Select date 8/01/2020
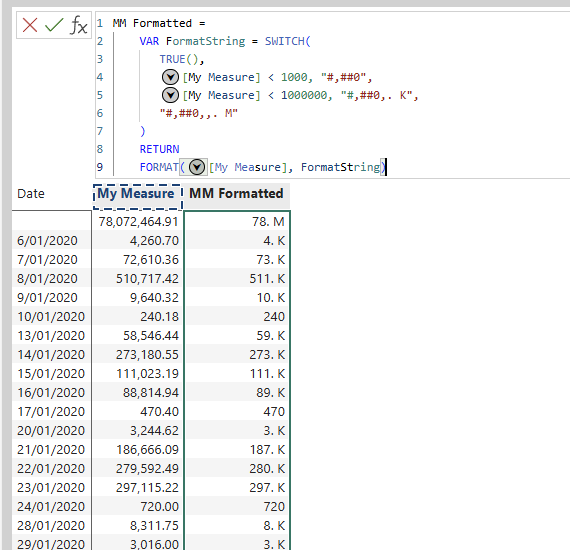The width and height of the screenshot is (570, 550). point(47,278)
